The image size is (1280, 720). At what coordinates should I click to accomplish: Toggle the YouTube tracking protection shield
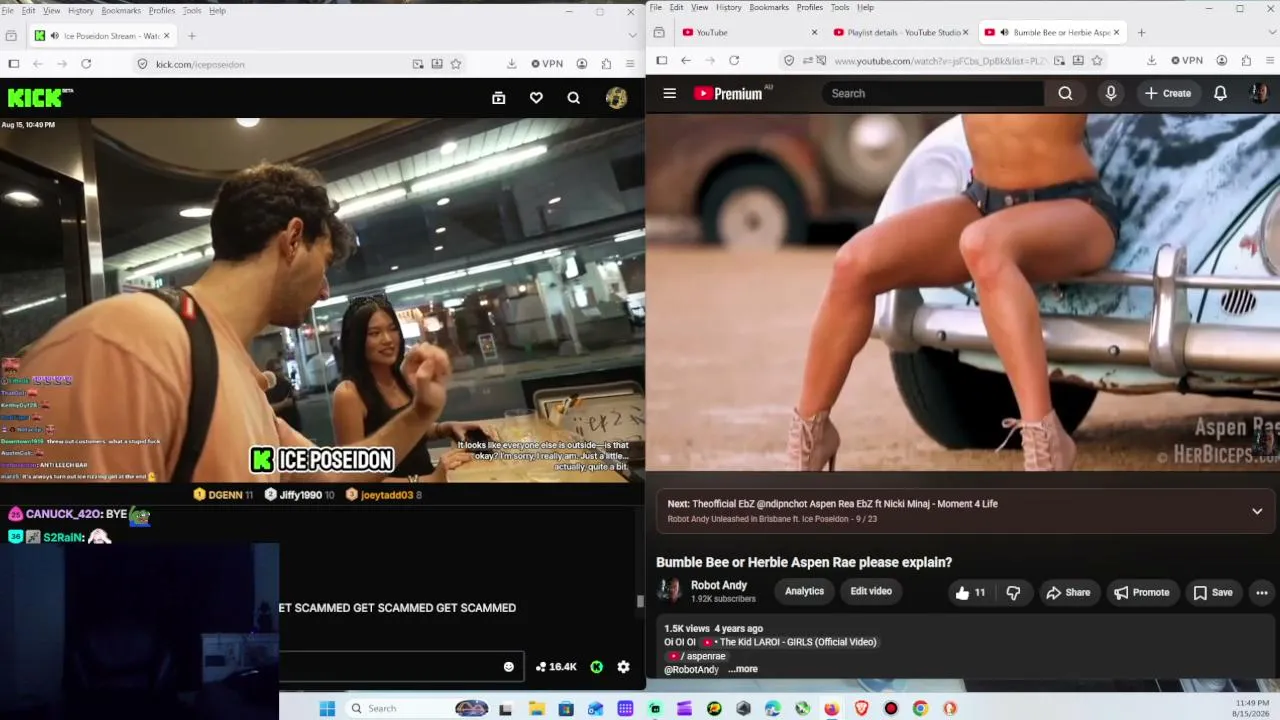click(789, 60)
